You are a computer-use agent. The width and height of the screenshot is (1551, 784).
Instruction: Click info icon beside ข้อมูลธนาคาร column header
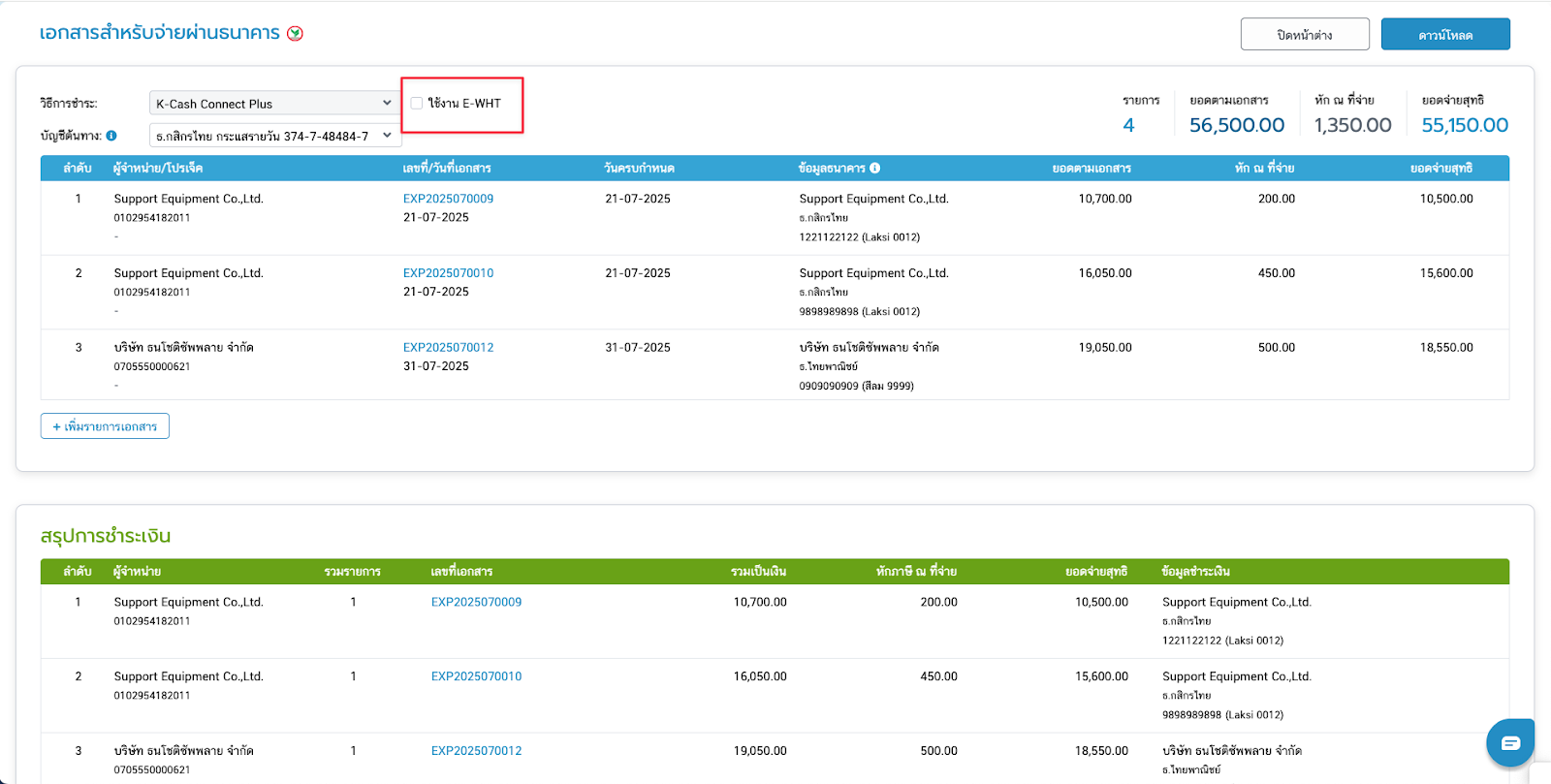click(x=874, y=168)
